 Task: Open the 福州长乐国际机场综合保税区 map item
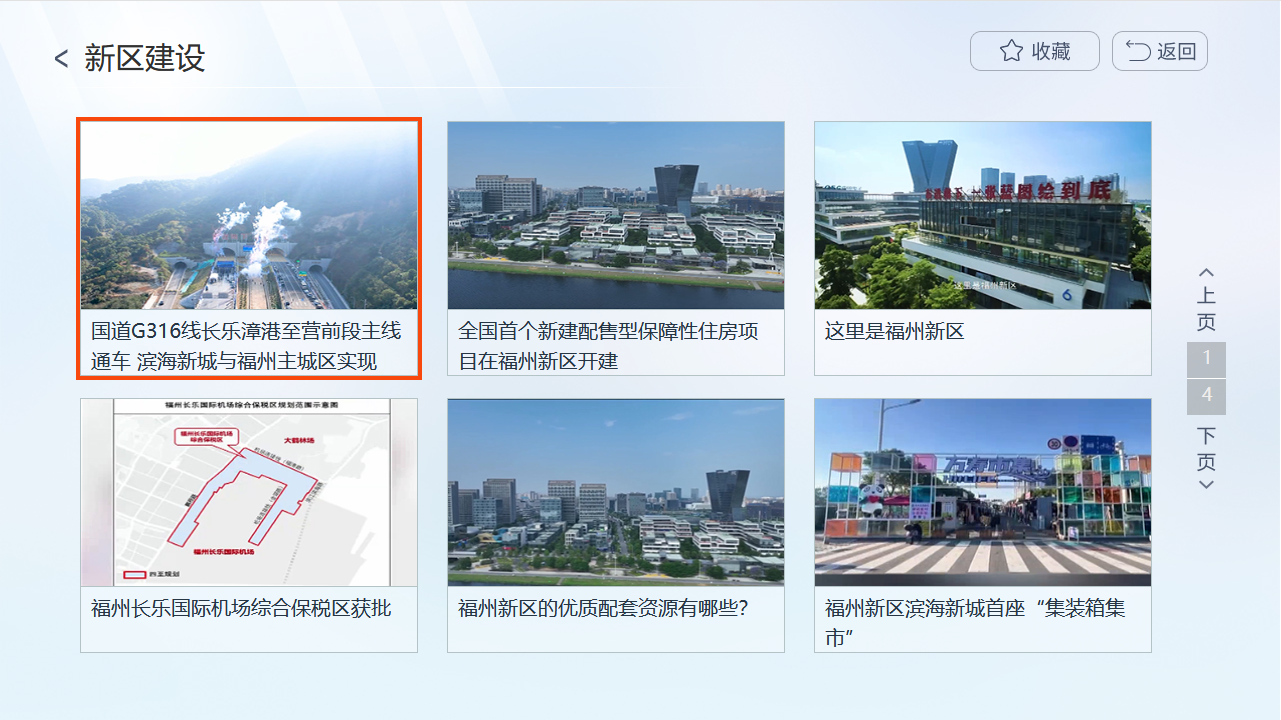point(248,492)
